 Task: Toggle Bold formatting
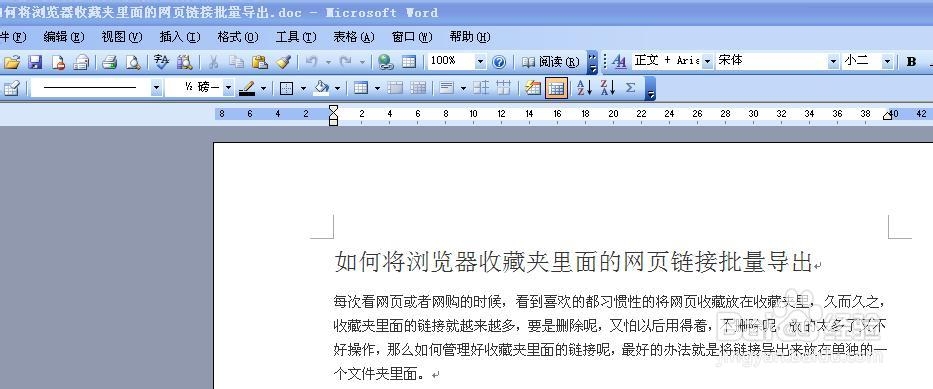(911, 61)
